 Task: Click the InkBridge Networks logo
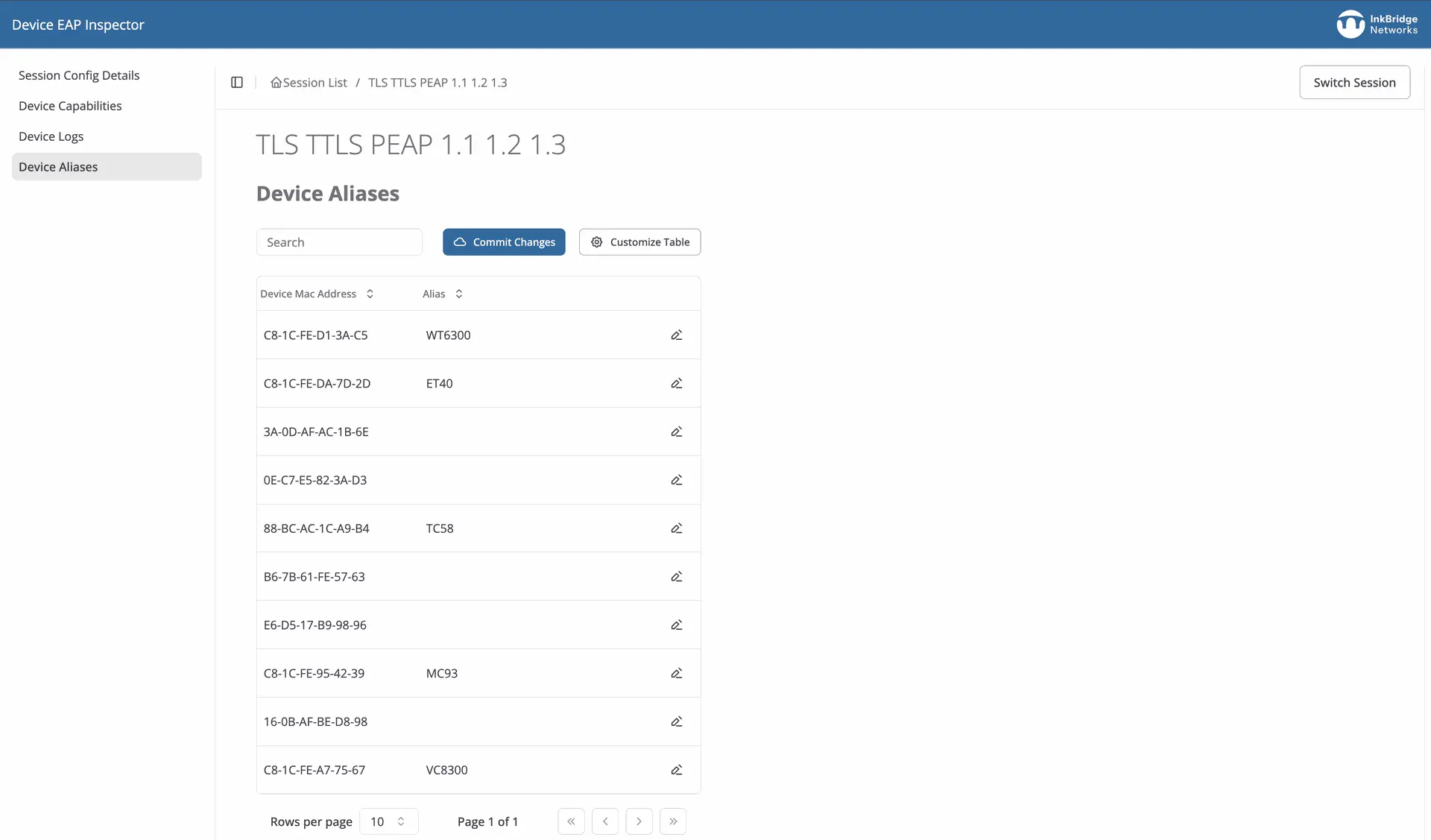click(x=1377, y=25)
